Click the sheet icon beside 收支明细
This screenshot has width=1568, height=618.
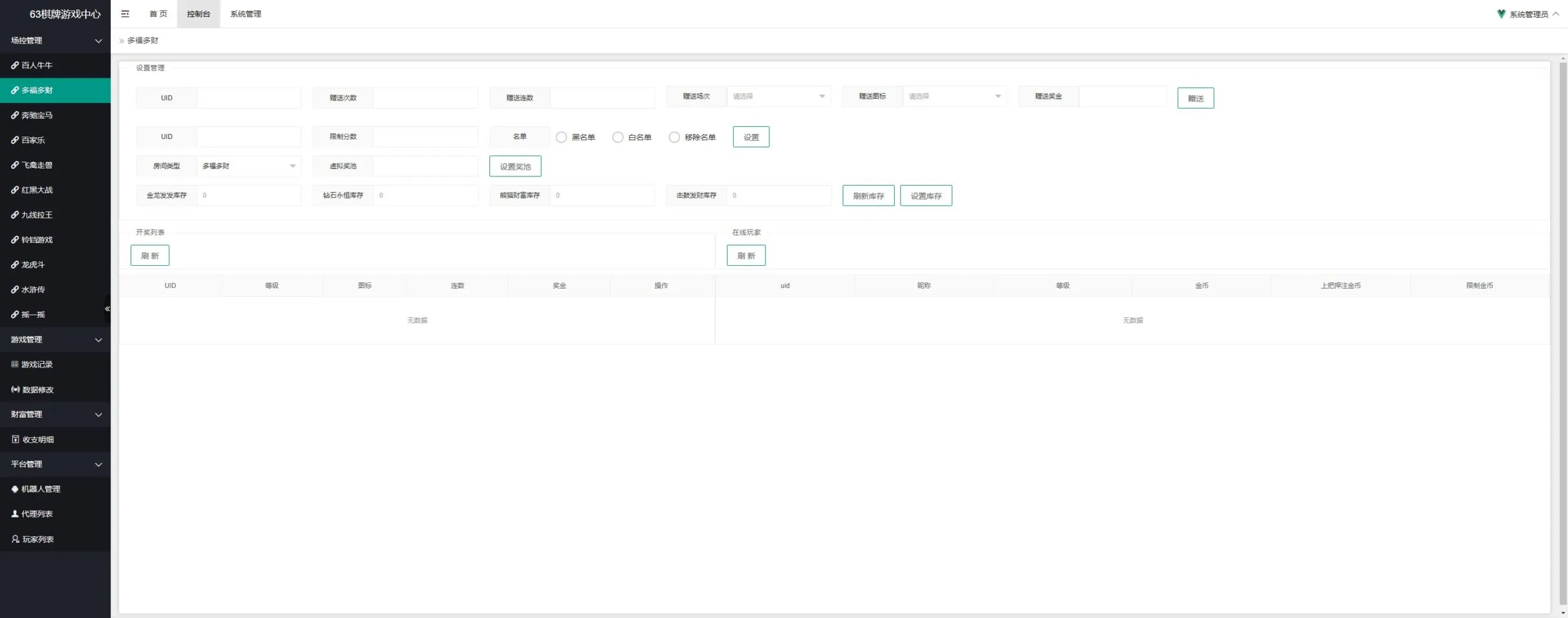(x=15, y=439)
